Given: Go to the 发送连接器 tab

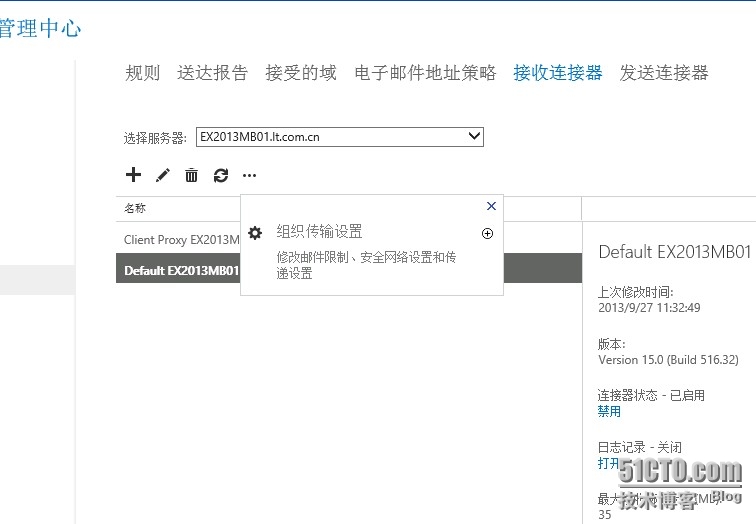Looking at the screenshot, I should (x=664, y=73).
